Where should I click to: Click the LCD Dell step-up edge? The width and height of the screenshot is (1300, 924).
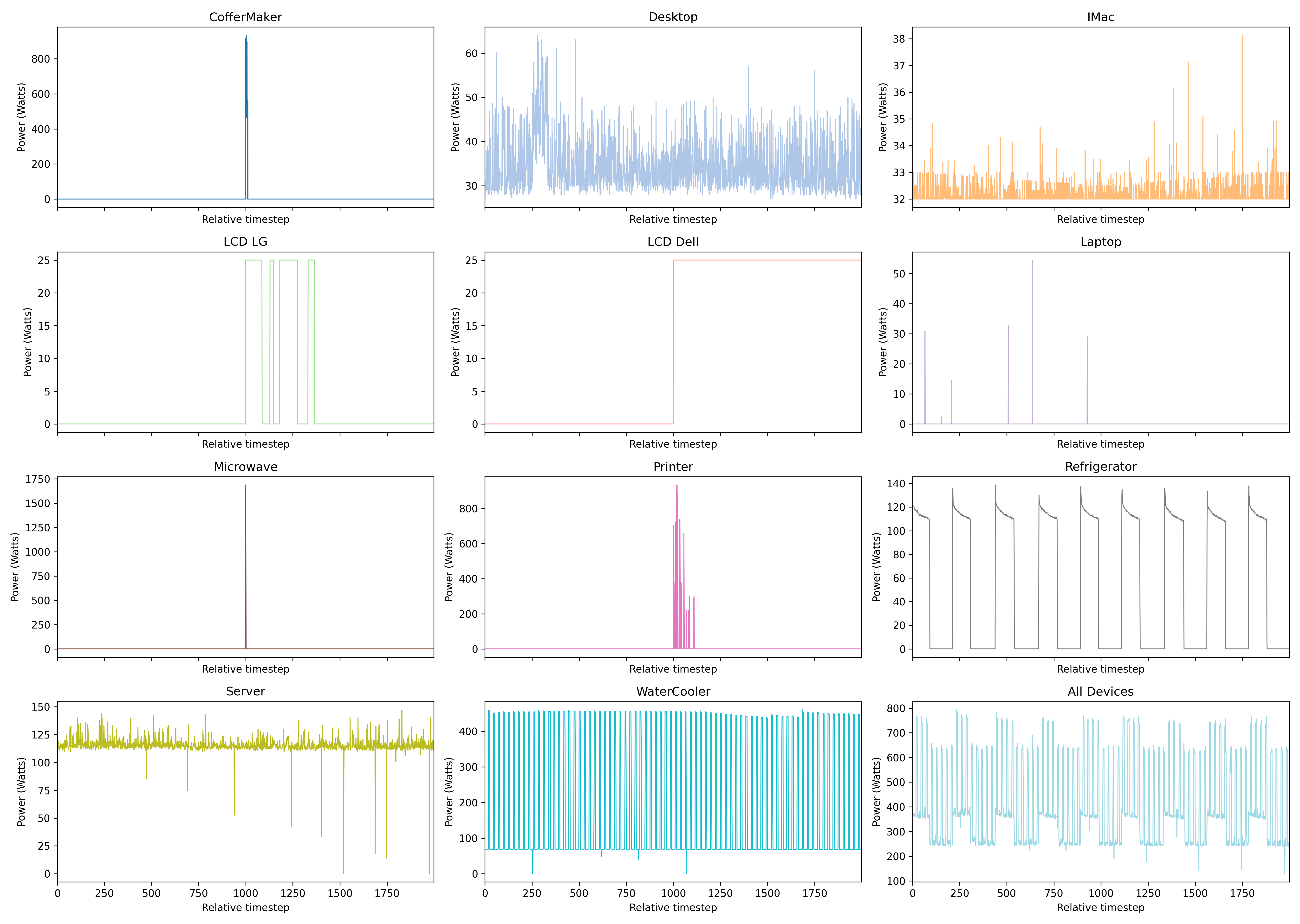pos(673,341)
